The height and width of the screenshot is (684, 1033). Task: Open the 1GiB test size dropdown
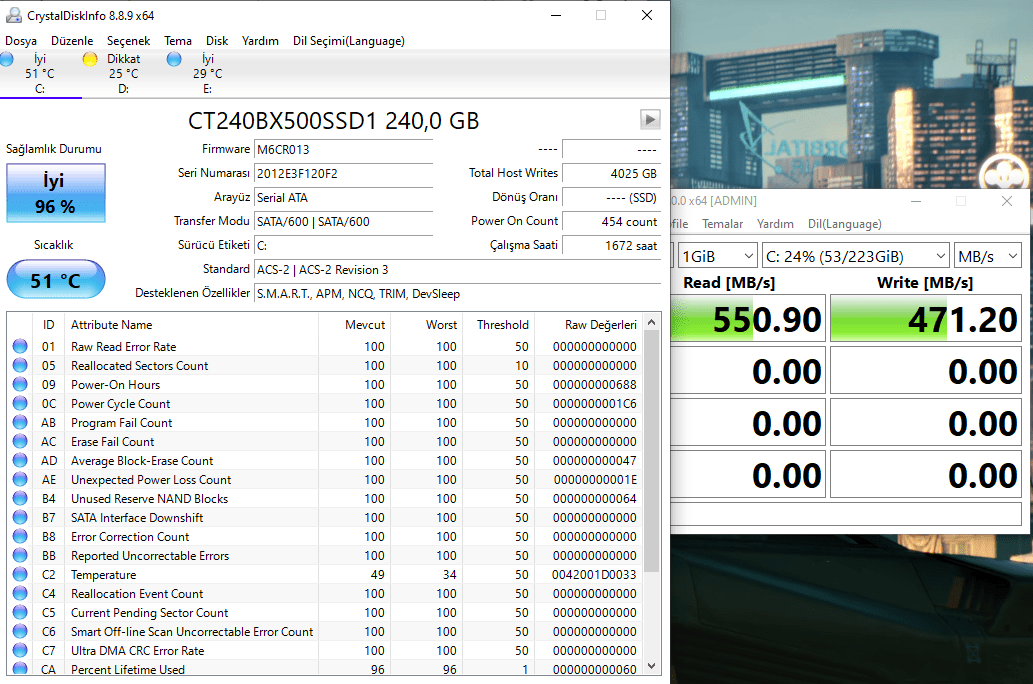[717, 256]
